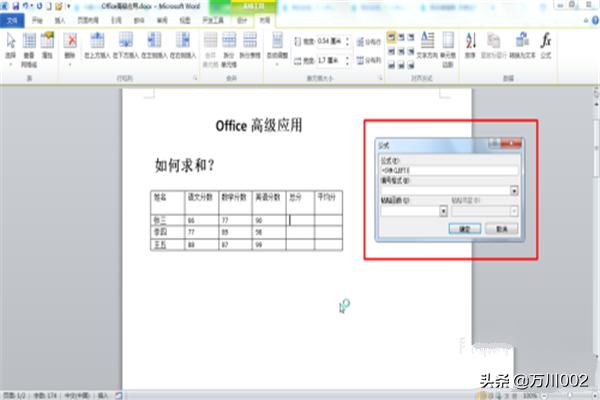Open the Word Help question mark icon
Viewport: 600px width, 400px height.
point(595,21)
